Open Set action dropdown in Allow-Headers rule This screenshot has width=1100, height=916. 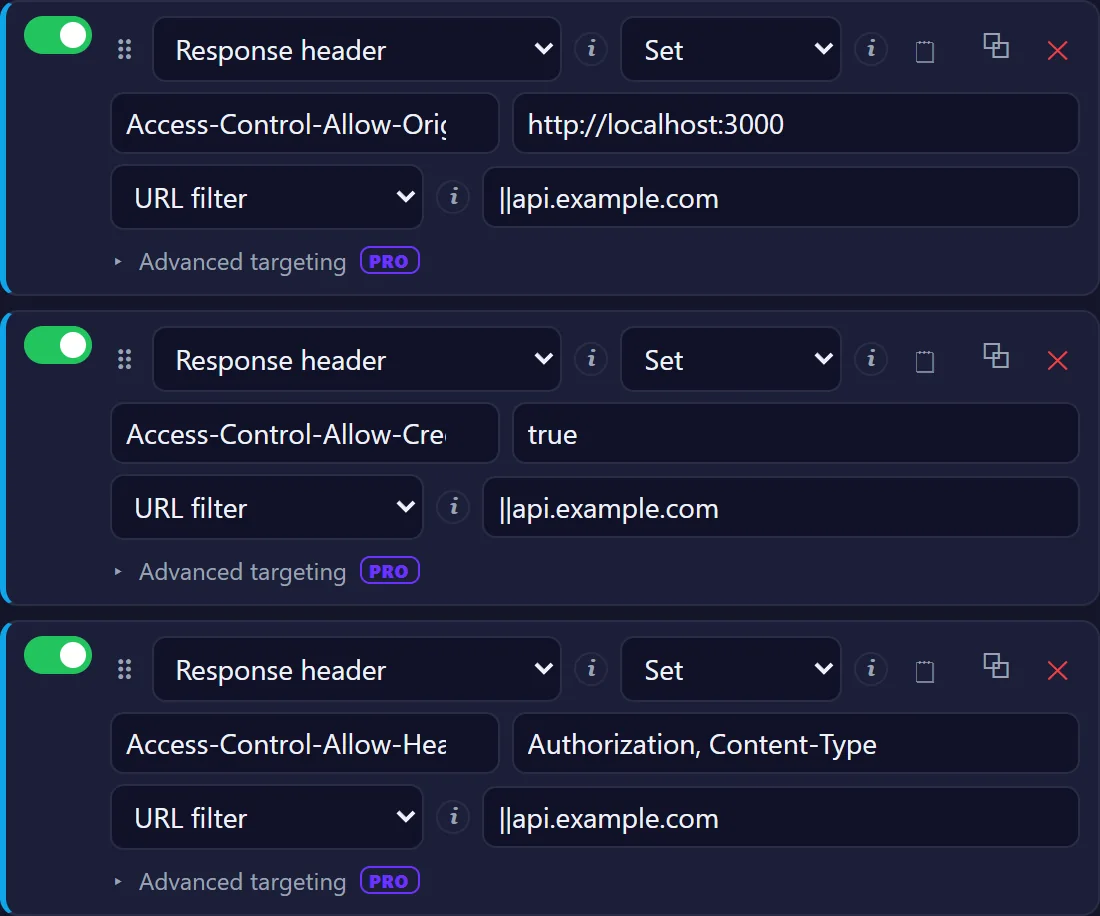click(731, 669)
